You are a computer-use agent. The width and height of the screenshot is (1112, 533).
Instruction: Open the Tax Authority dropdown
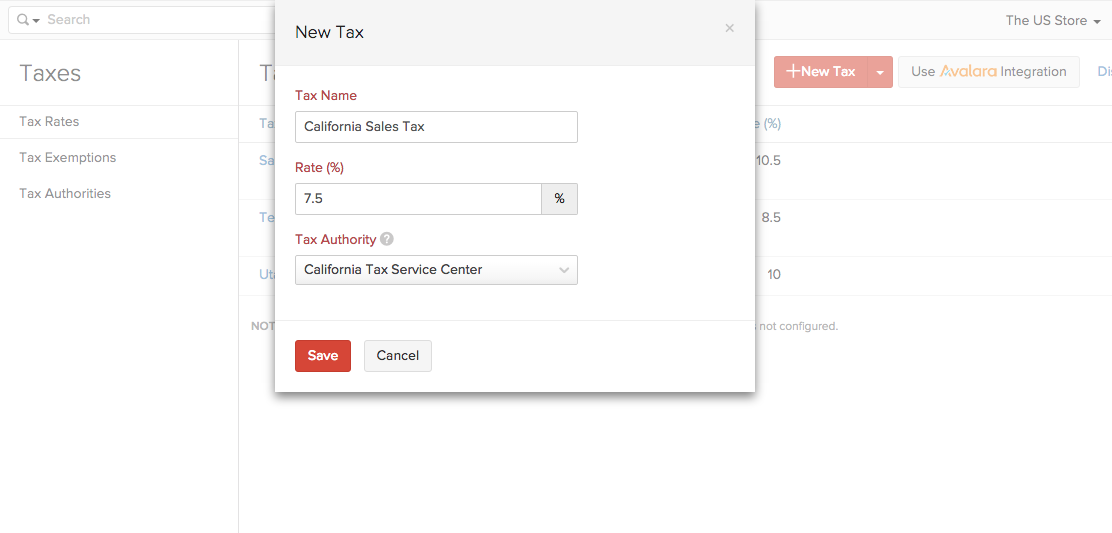(x=436, y=270)
